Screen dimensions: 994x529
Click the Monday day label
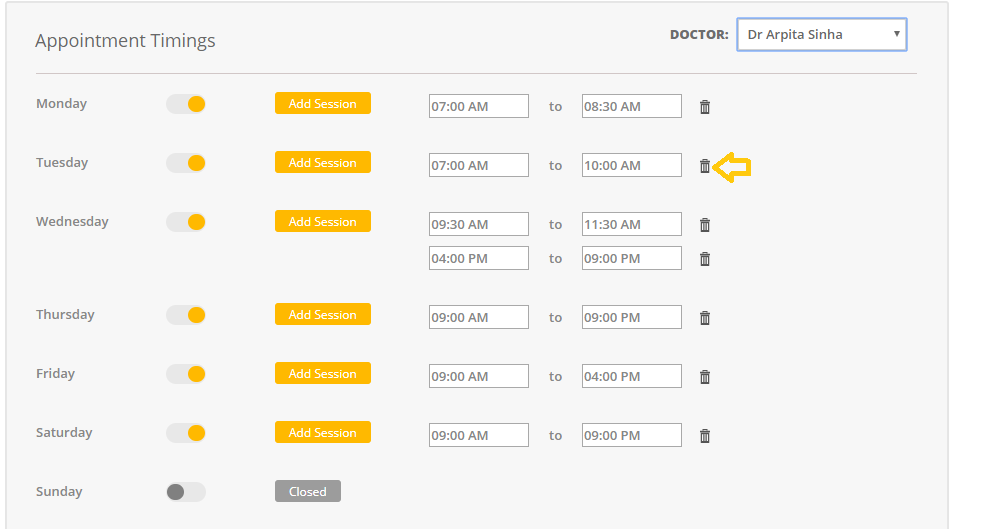click(x=61, y=103)
